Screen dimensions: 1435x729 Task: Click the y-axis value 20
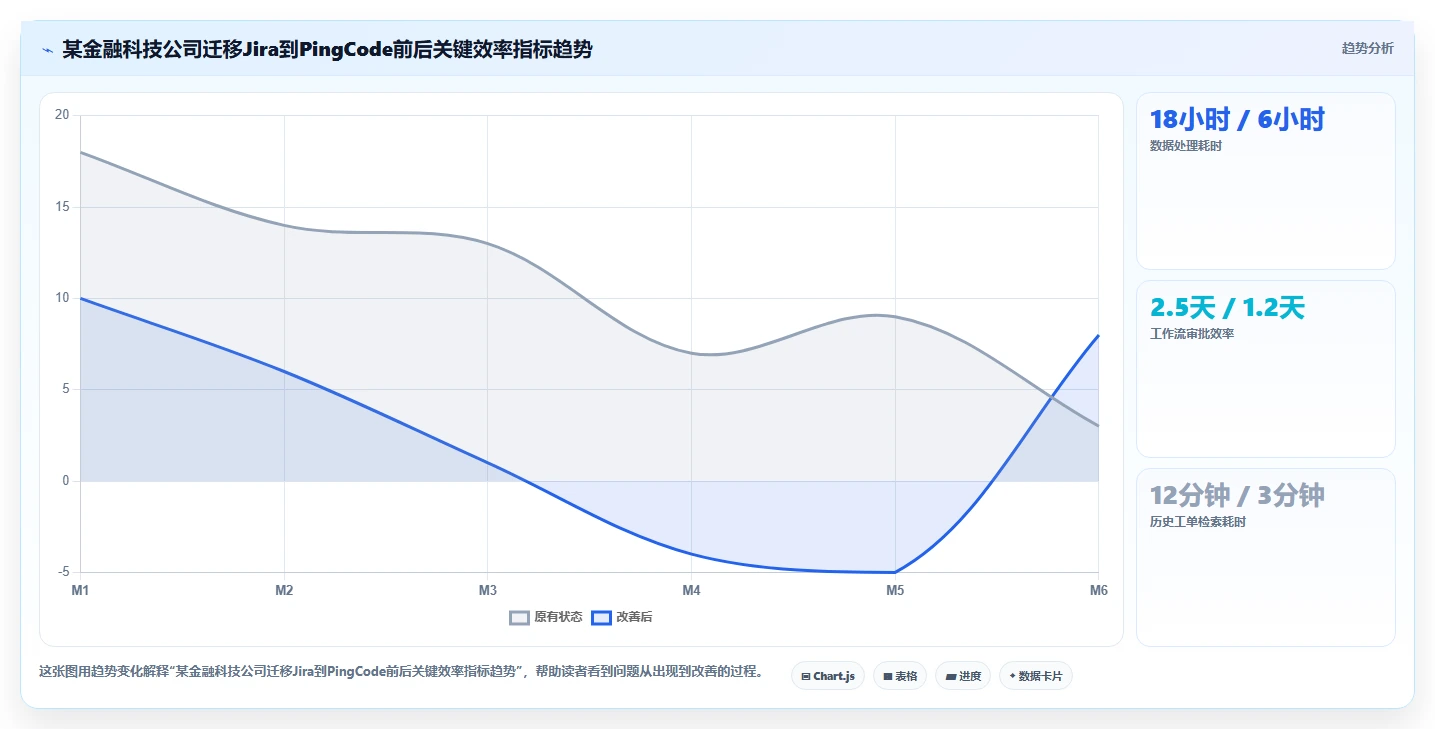(x=62, y=115)
